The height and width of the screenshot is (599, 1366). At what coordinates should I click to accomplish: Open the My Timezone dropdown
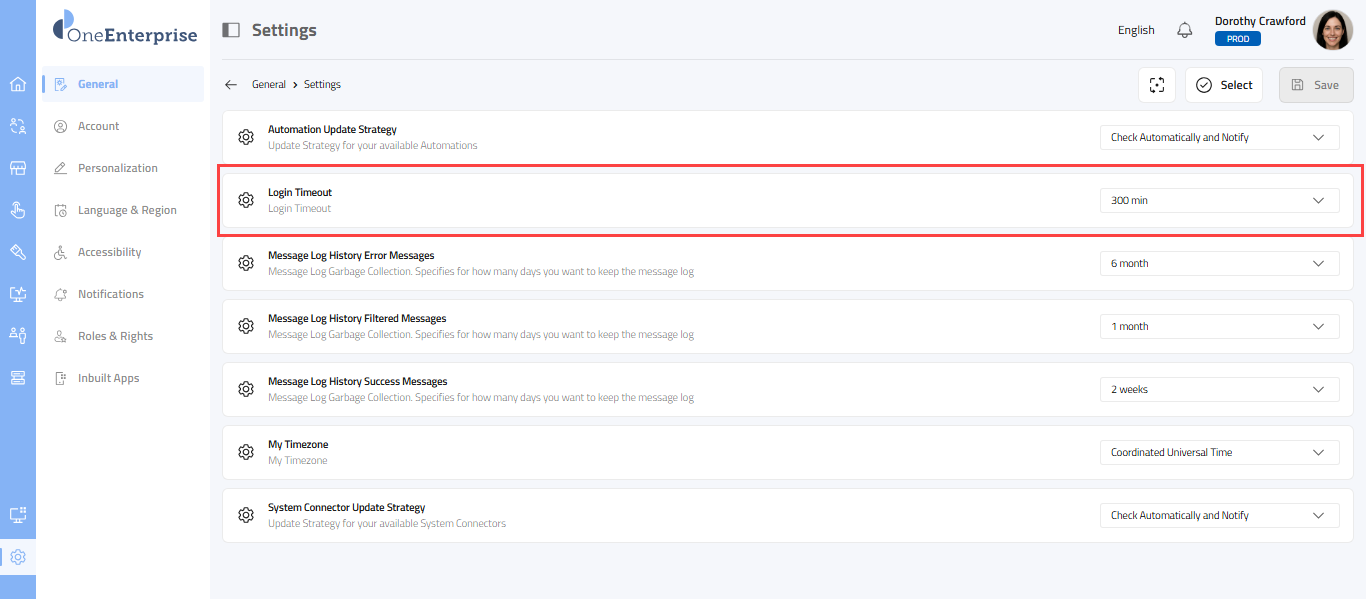click(x=1219, y=452)
